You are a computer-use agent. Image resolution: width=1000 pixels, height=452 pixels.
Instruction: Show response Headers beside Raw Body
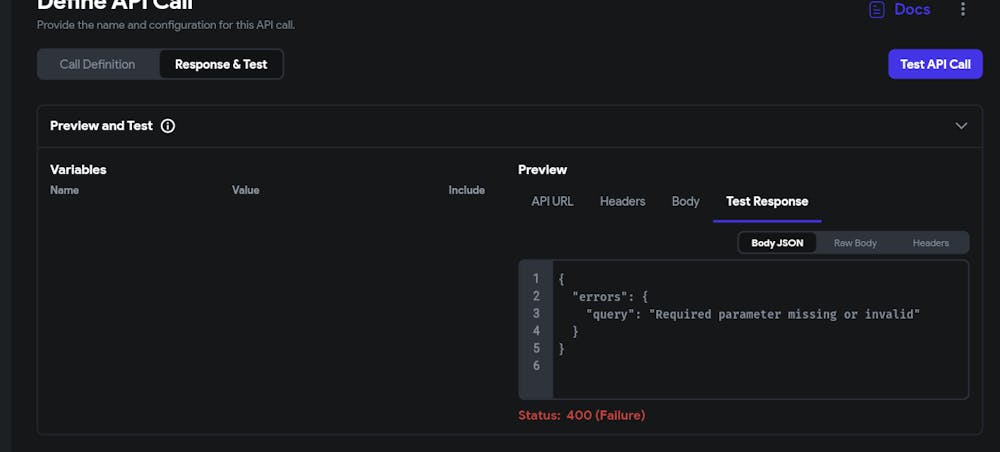pos(930,243)
